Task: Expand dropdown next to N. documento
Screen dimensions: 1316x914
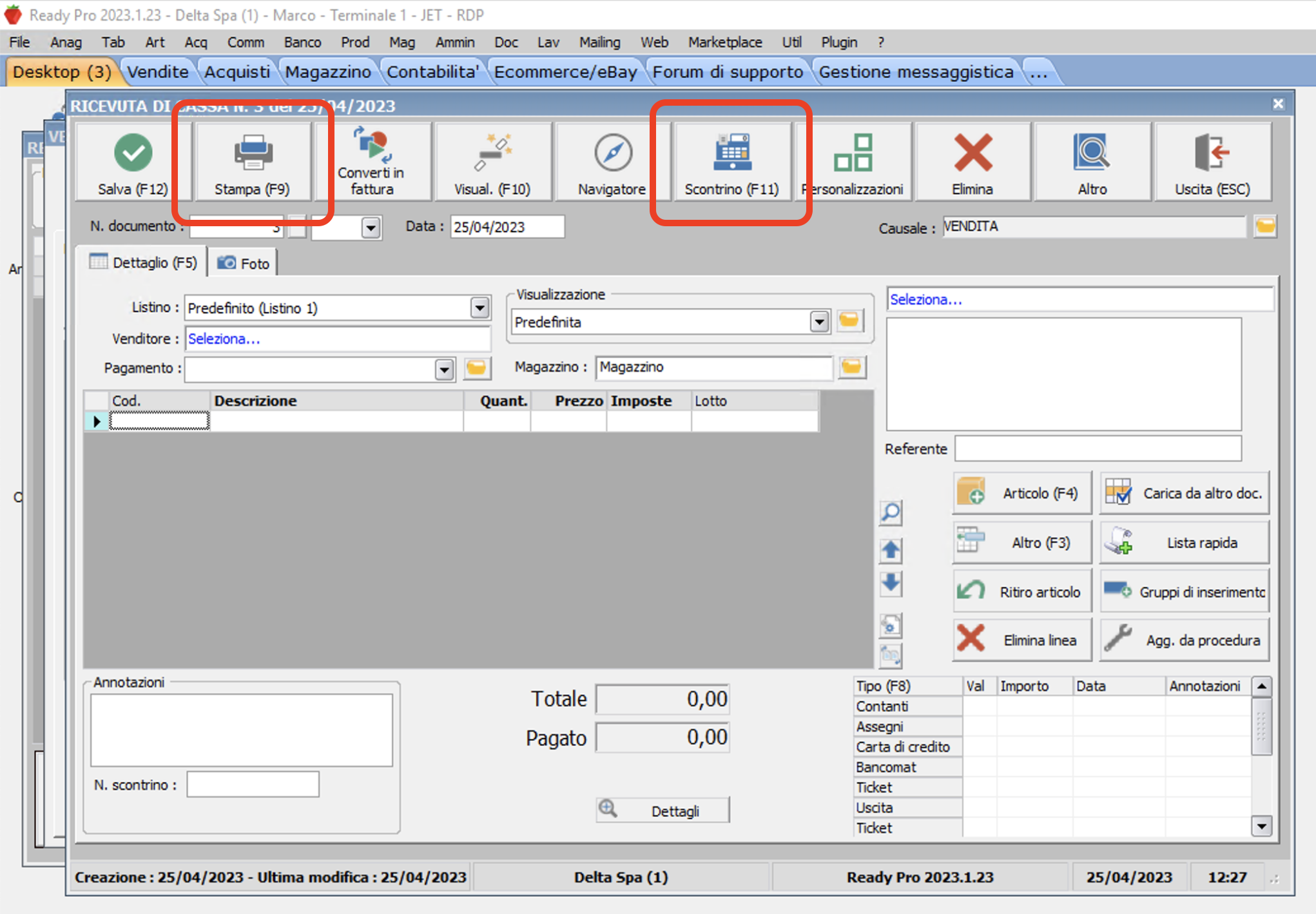Action: [x=371, y=228]
